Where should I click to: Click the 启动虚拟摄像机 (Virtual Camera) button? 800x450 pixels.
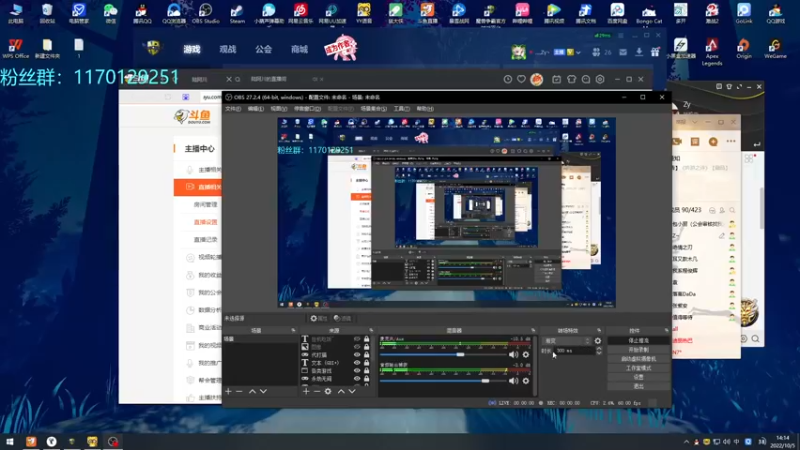click(638, 359)
